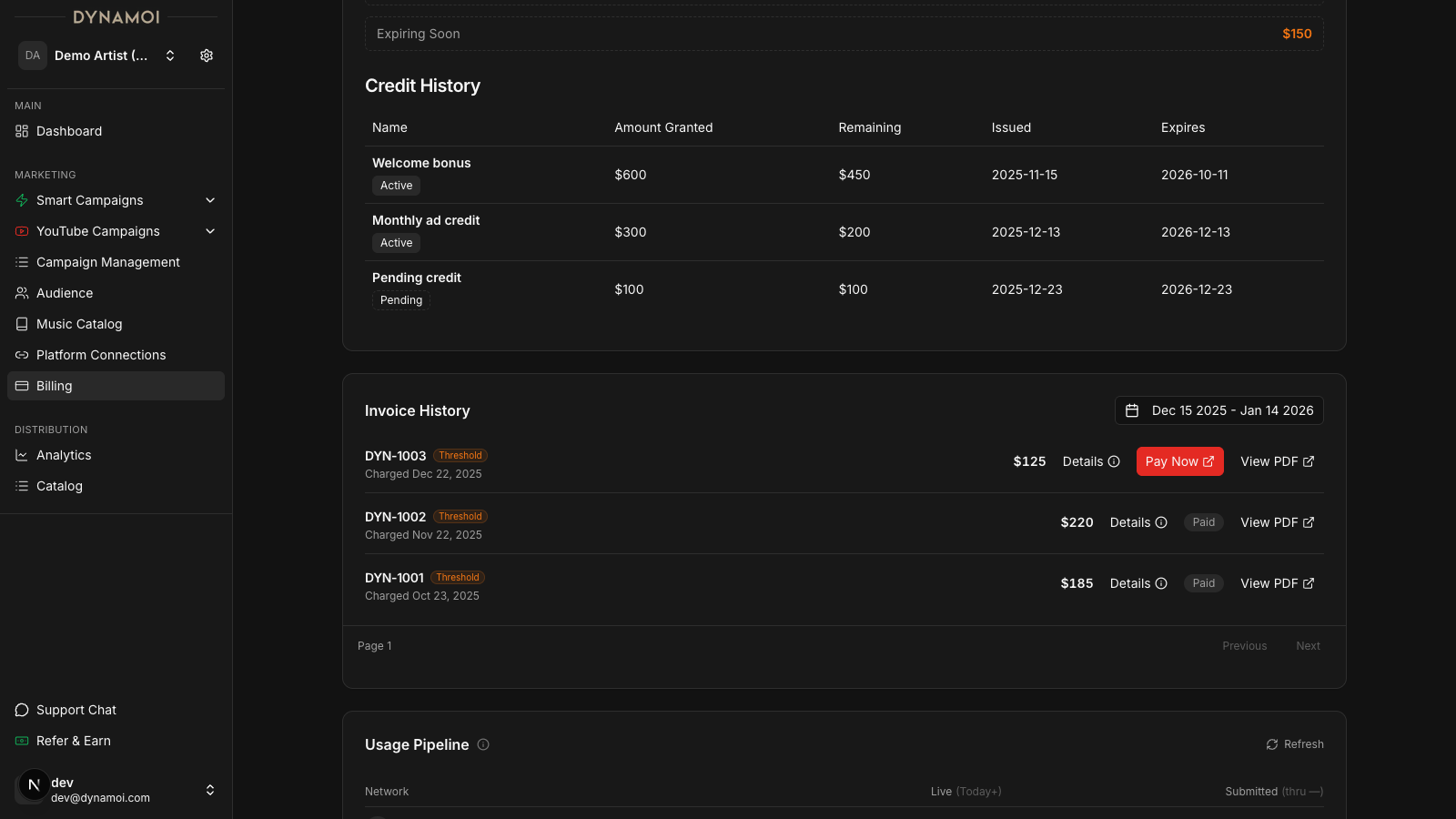Image resolution: width=1456 pixels, height=819 pixels.
Task: Open the Billing menu item
Action: 54,386
